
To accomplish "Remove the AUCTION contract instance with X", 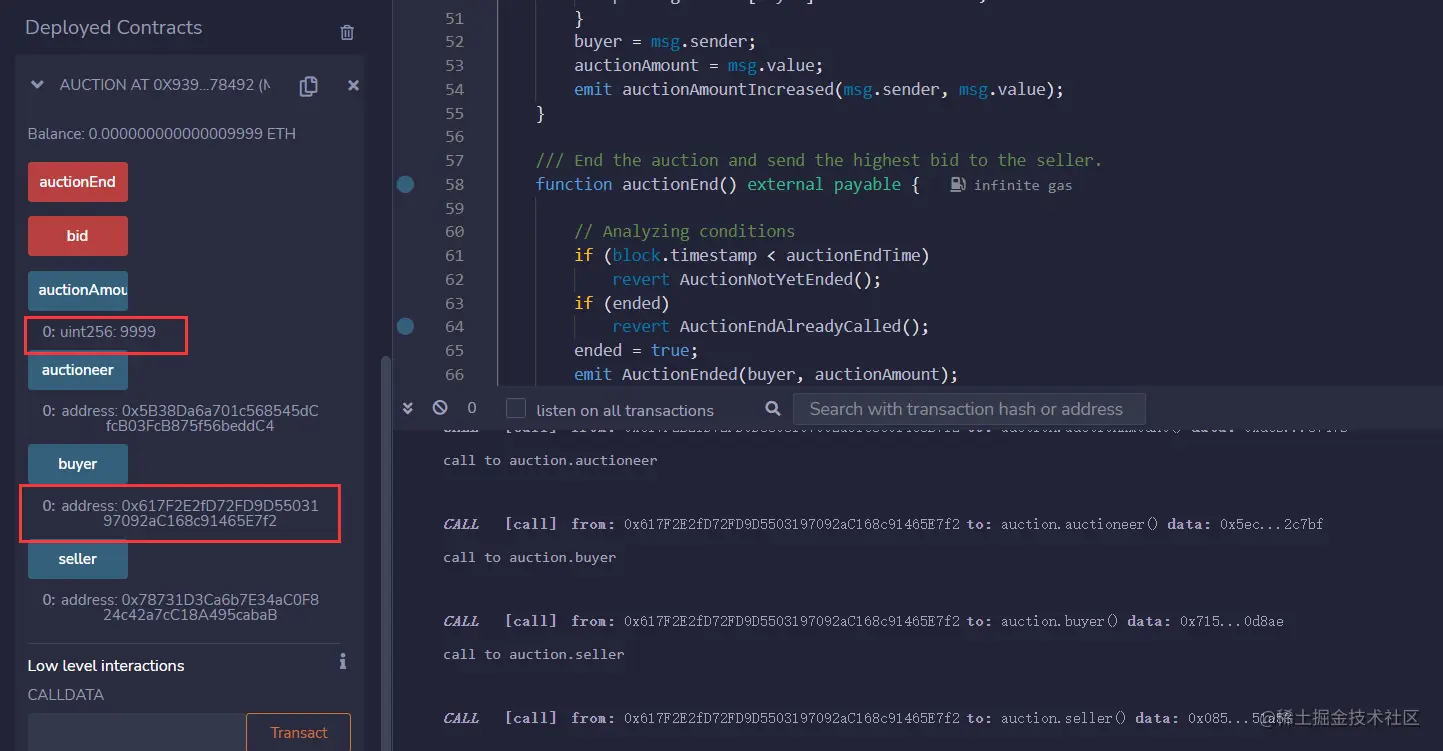I will [x=353, y=86].
